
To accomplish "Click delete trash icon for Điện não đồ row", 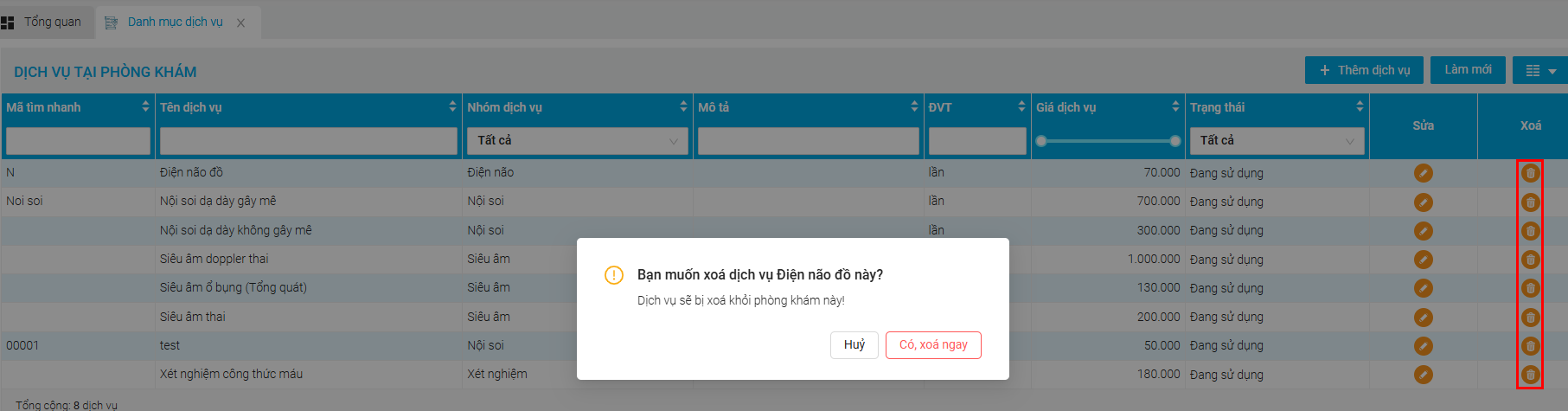I will 1530,173.
